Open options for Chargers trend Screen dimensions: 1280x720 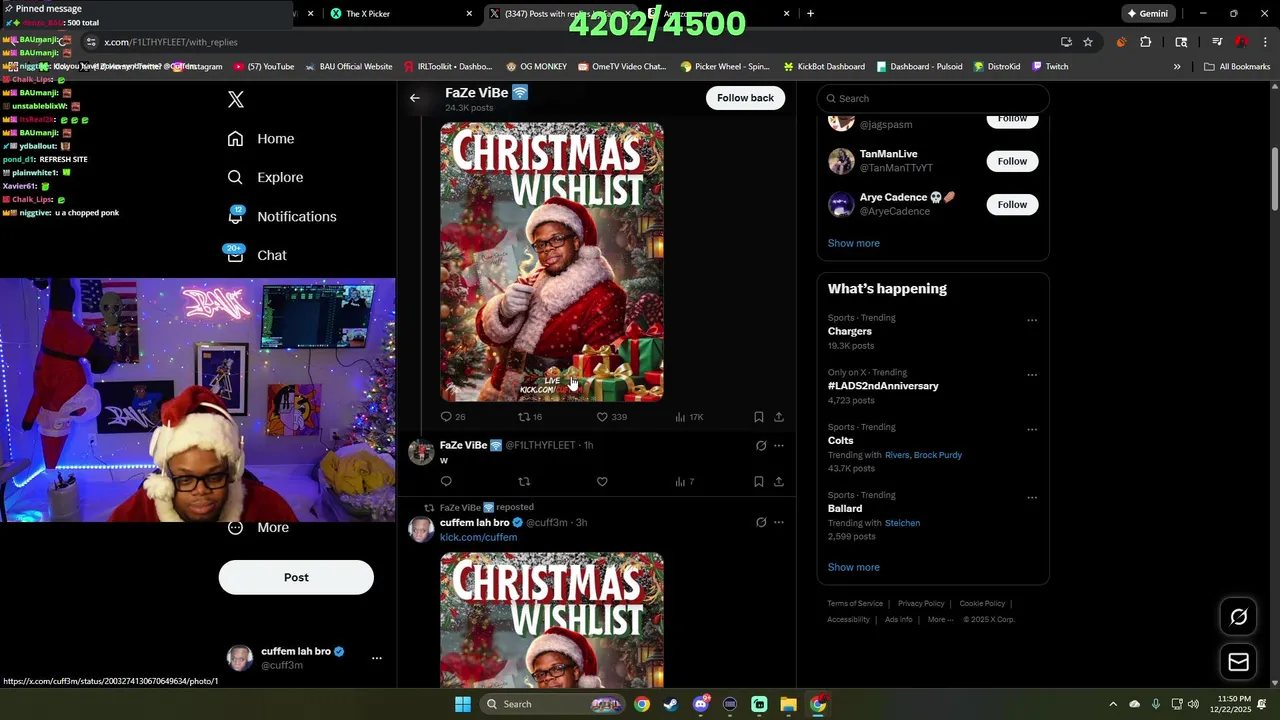[x=1032, y=321]
